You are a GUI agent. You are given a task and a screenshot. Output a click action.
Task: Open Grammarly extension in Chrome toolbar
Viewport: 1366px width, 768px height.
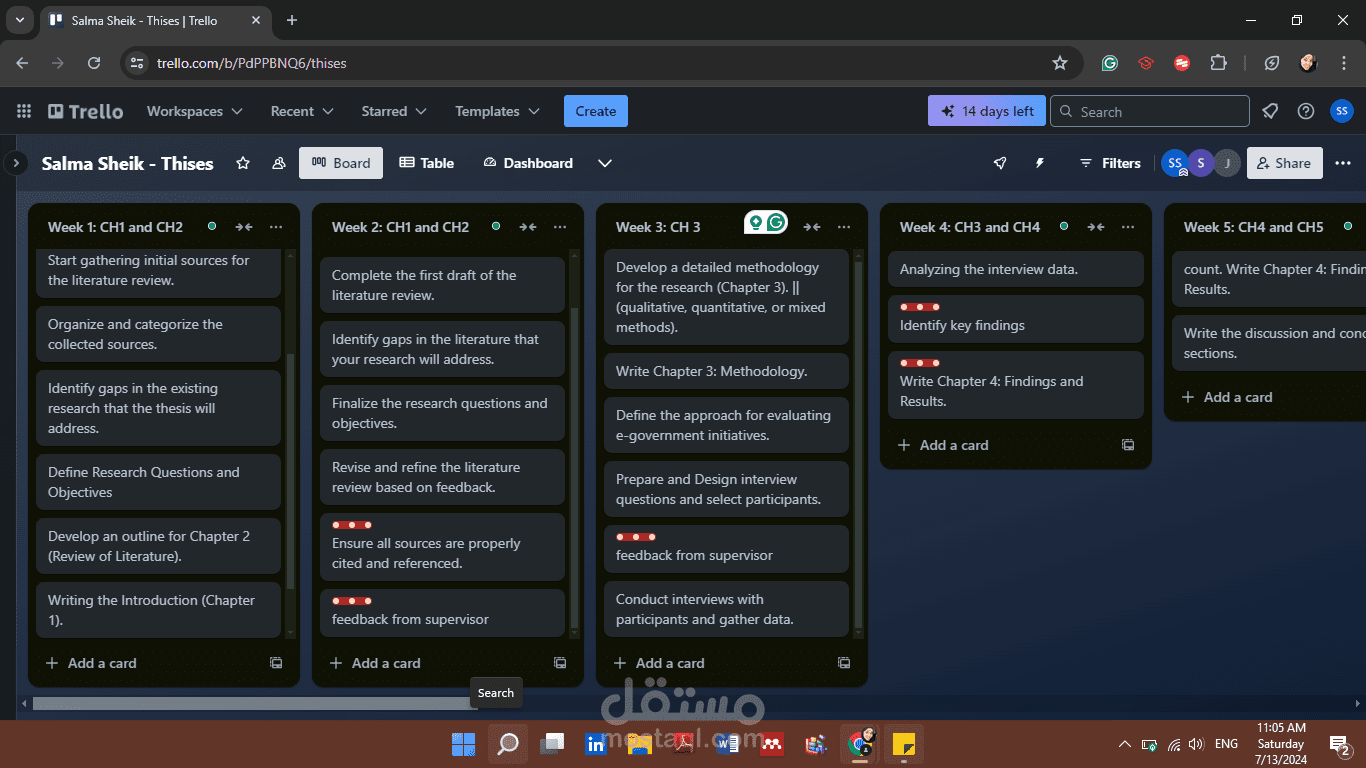pos(1110,63)
